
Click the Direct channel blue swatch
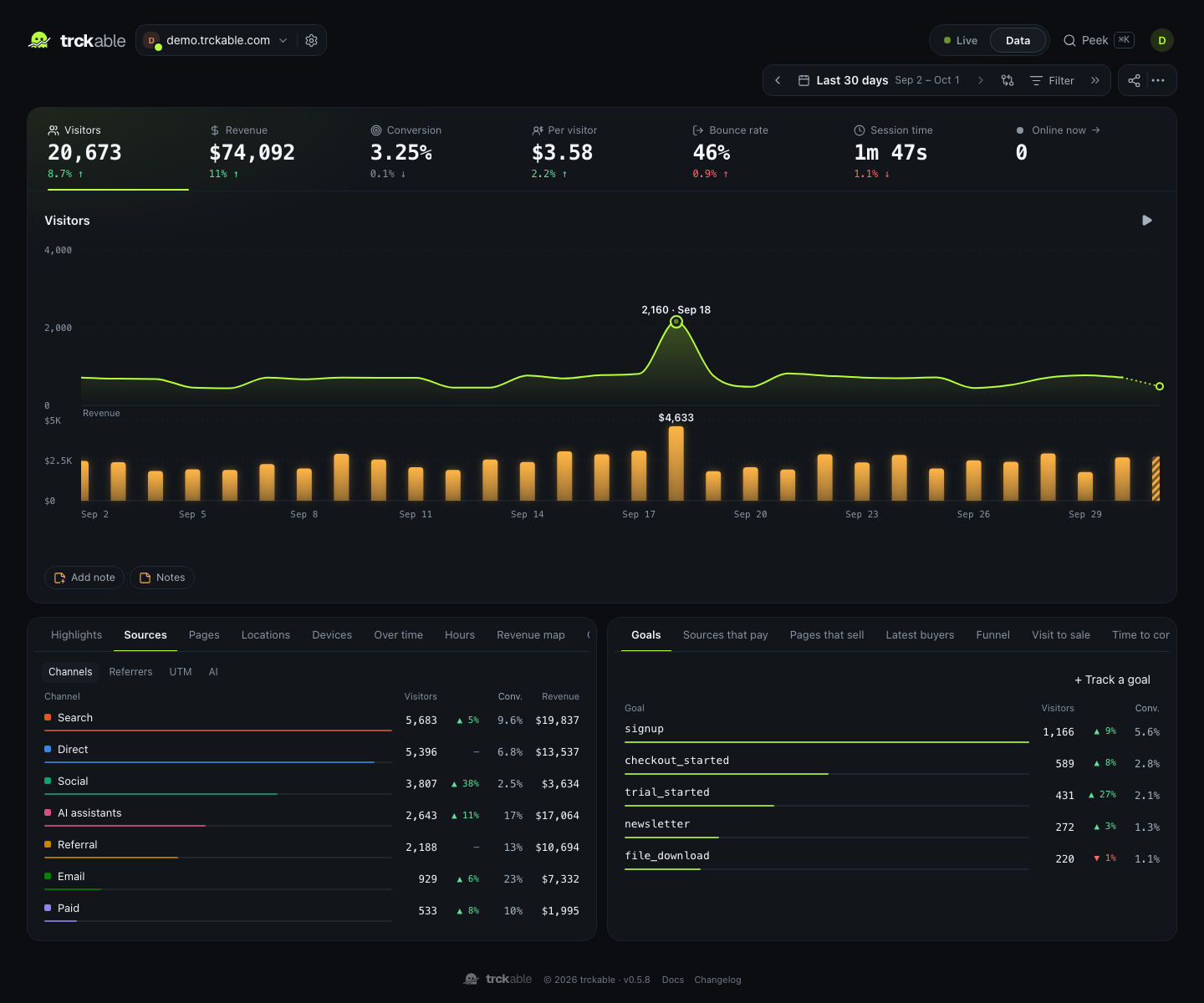pos(48,749)
